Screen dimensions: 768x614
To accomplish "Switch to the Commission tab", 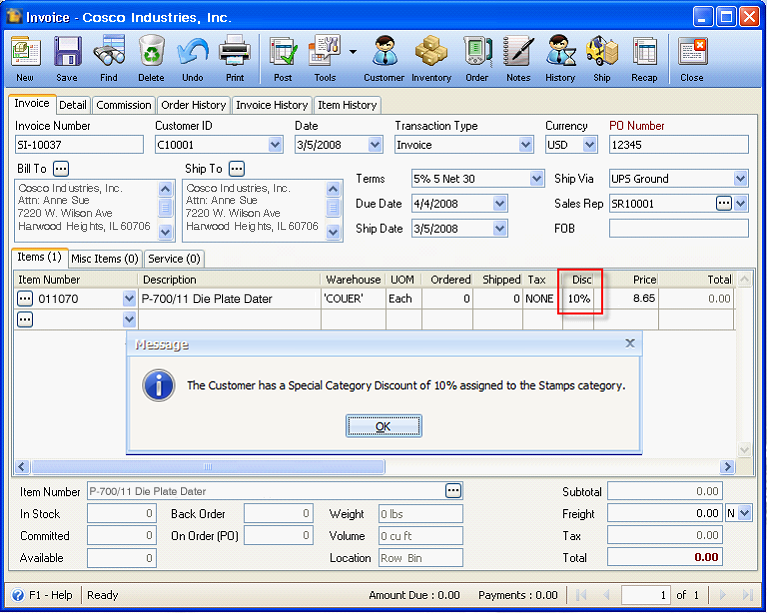I will click(x=124, y=105).
